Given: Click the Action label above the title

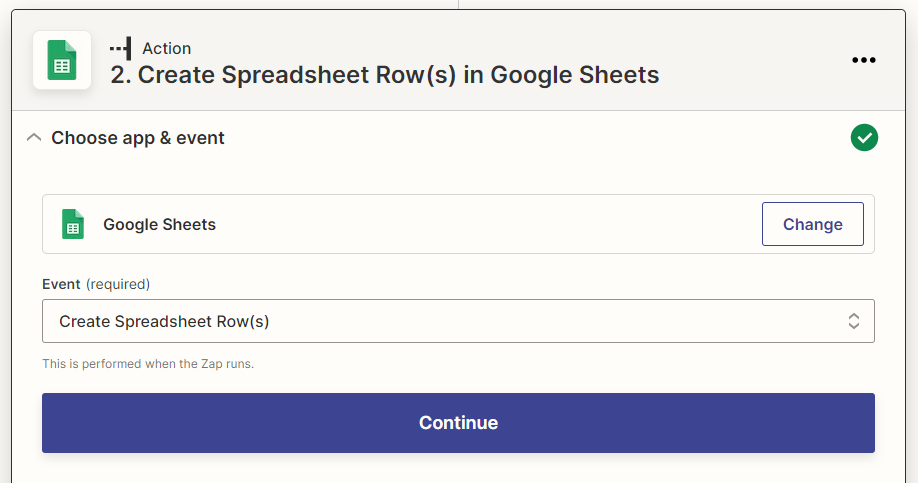Looking at the screenshot, I should (167, 49).
